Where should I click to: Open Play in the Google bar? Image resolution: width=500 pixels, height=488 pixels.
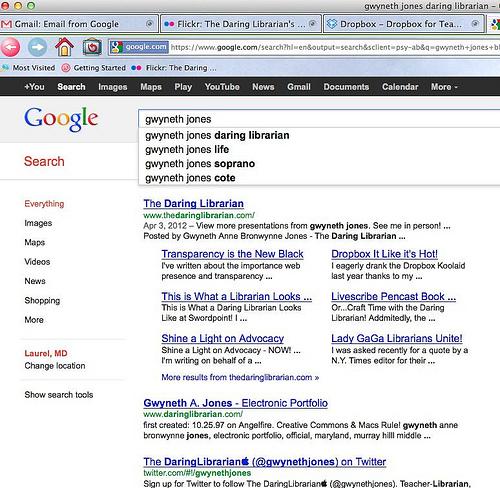183,87
